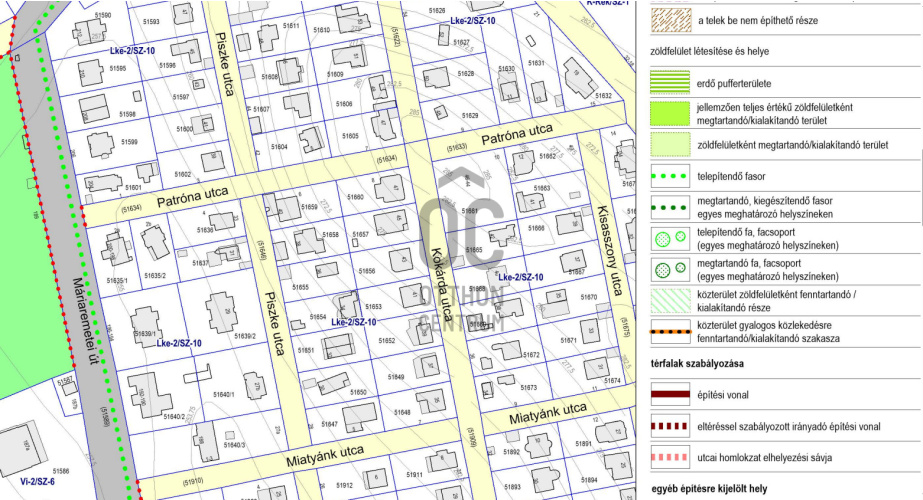Select the 'megtartandó fa, facsoport' tree symbol

click(666, 269)
